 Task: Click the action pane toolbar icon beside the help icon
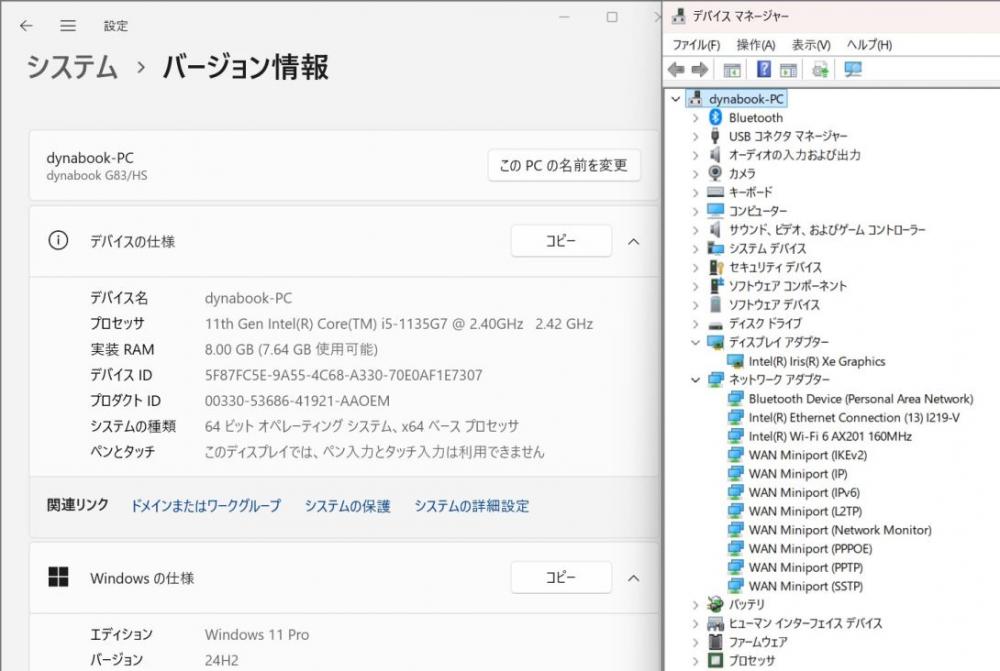point(788,70)
